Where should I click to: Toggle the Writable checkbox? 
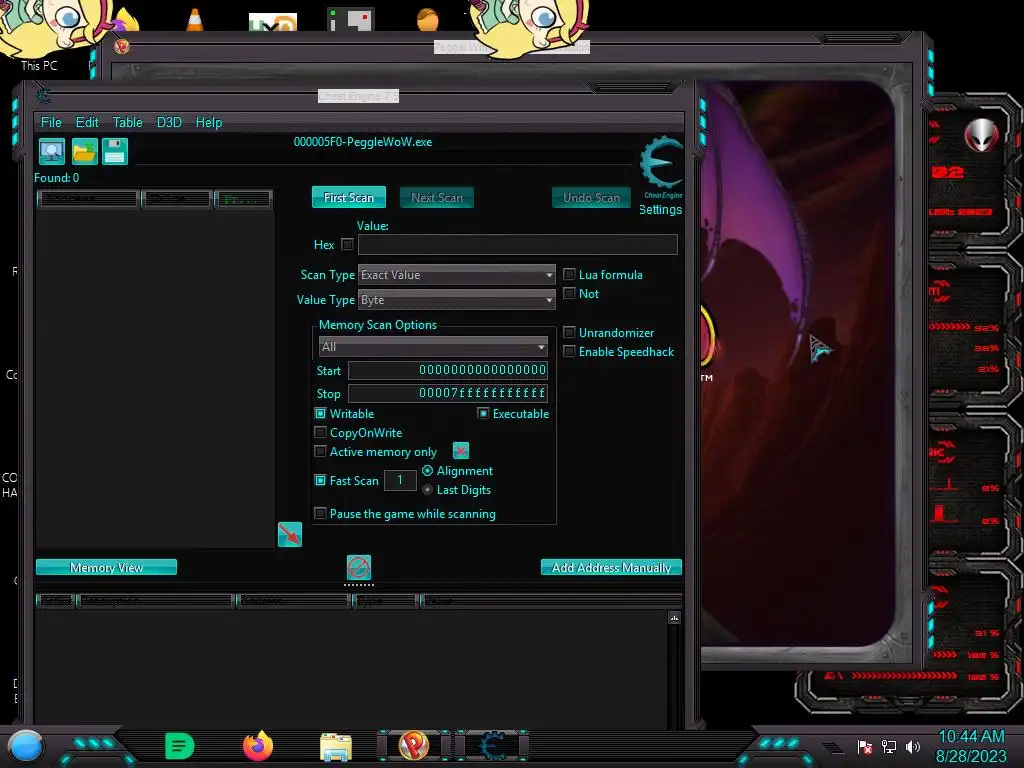(320, 413)
